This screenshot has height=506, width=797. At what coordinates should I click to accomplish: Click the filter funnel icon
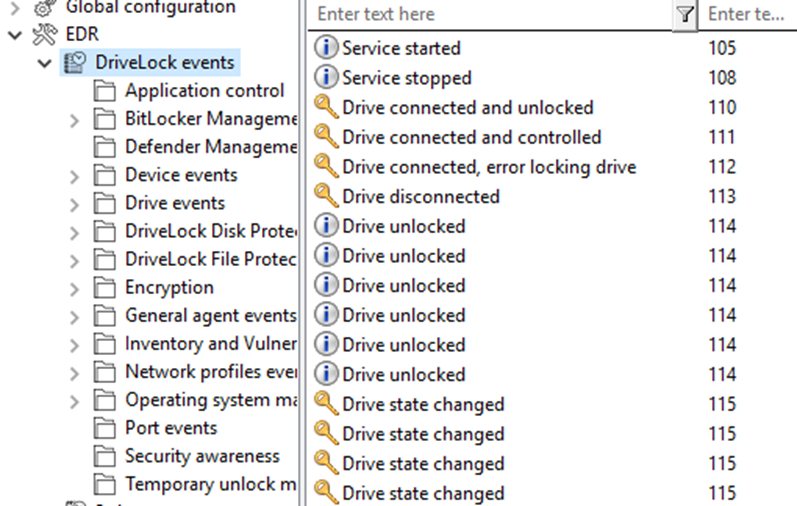pyautogui.click(x=685, y=14)
